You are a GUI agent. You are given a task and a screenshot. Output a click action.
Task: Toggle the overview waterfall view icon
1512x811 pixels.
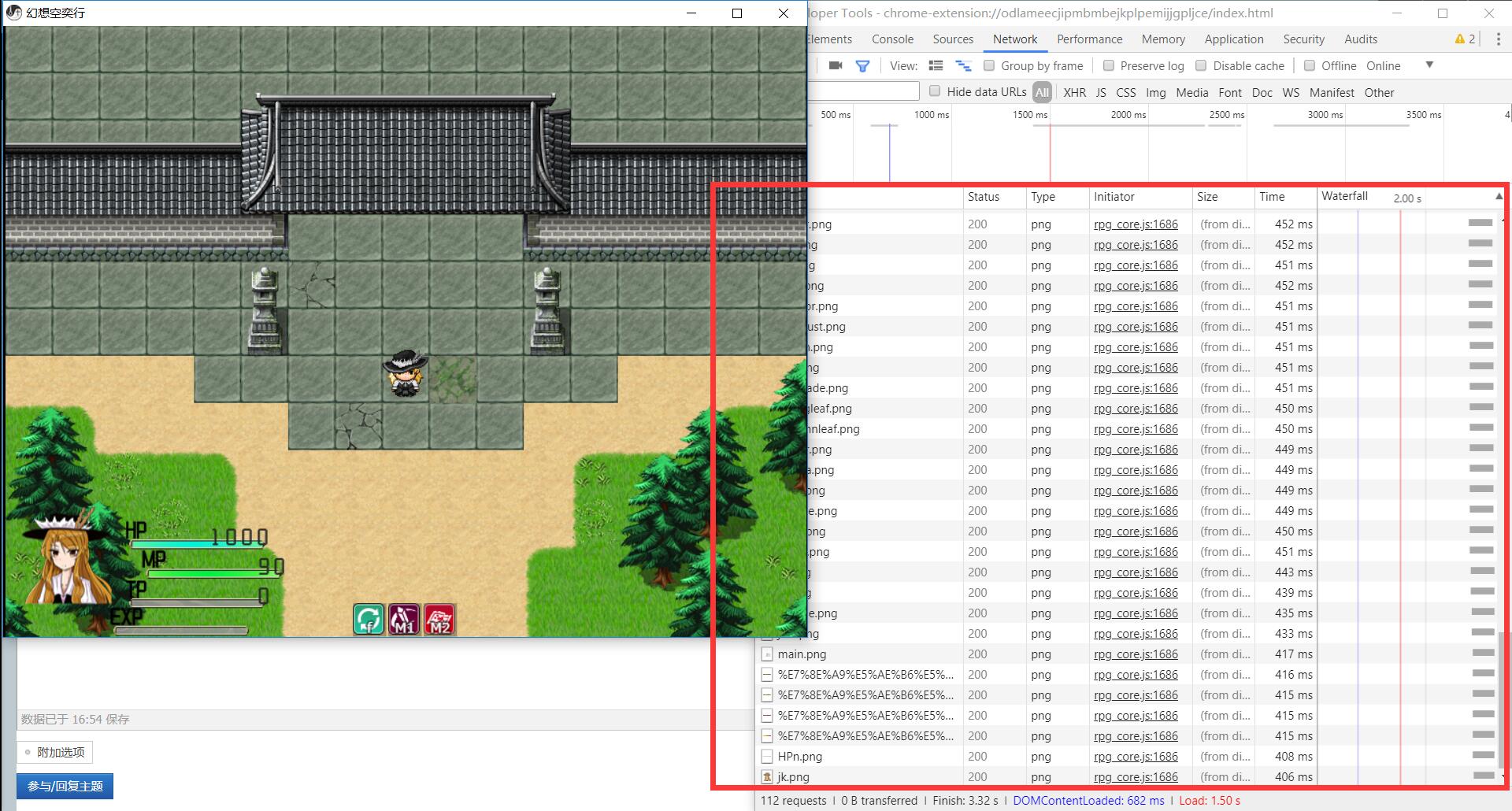pyautogui.click(x=963, y=65)
